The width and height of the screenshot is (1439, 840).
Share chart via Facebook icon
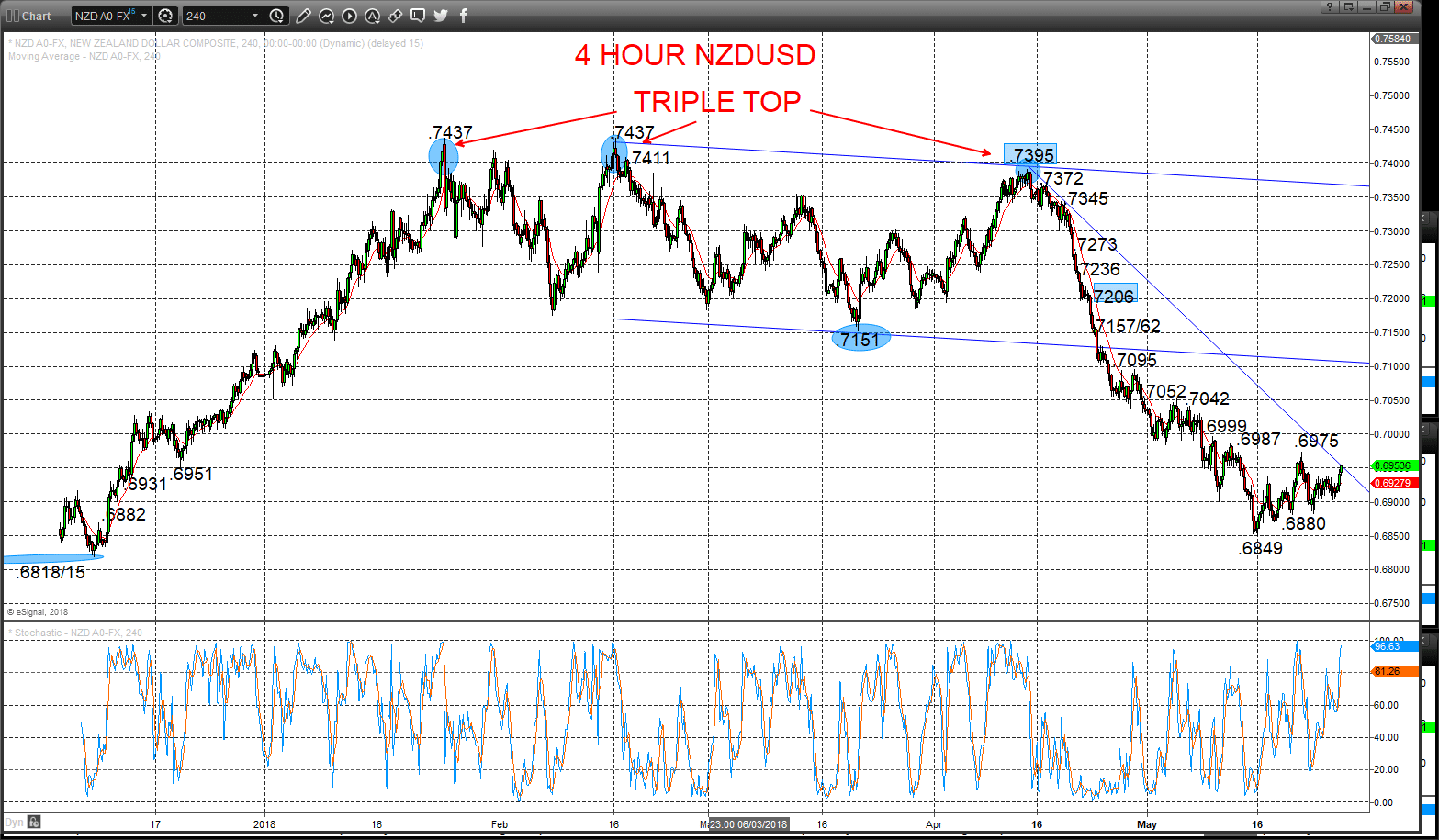(463, 16)
